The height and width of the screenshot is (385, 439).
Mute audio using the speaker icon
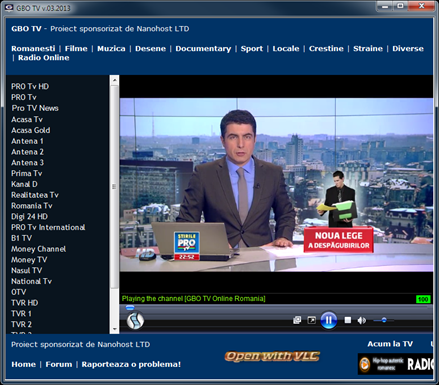(362, 320)
